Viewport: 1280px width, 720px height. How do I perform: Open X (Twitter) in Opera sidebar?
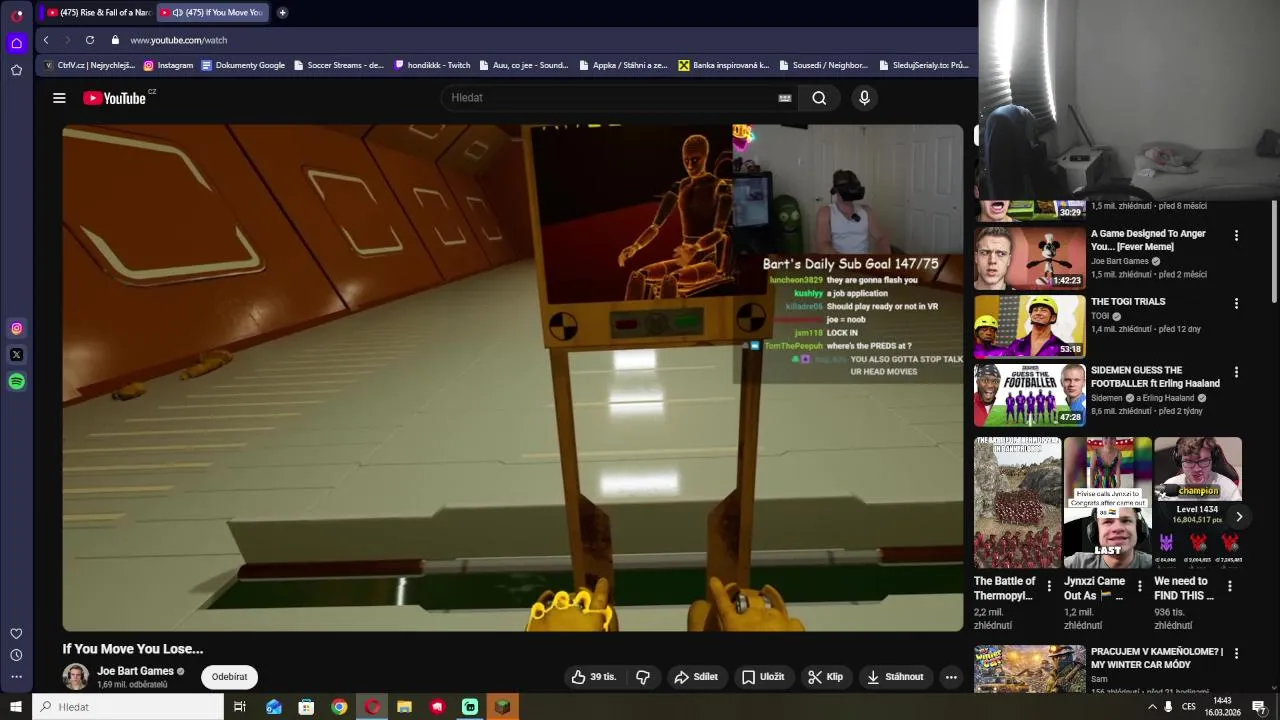17,355
